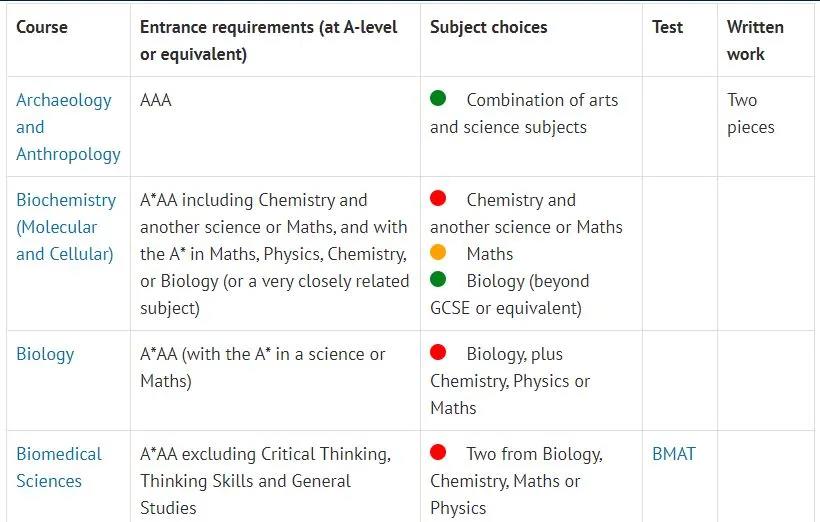The height and width of the screenshot is (522, 820).
Task: Click red dot beside Chemistry and another science
Action: pyautogui.click(x=438, y=198)
